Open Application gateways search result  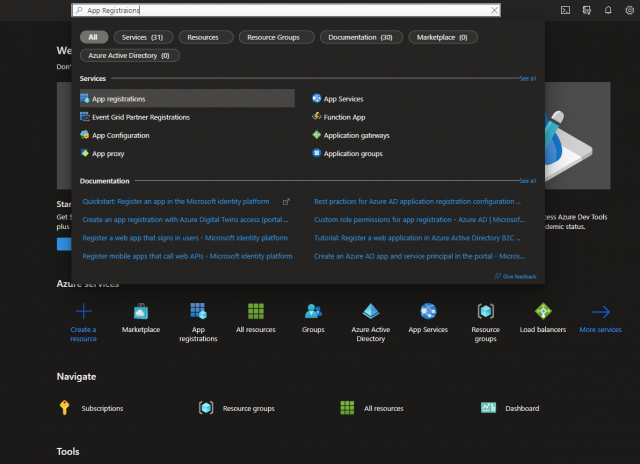click(x=351, y=135)
